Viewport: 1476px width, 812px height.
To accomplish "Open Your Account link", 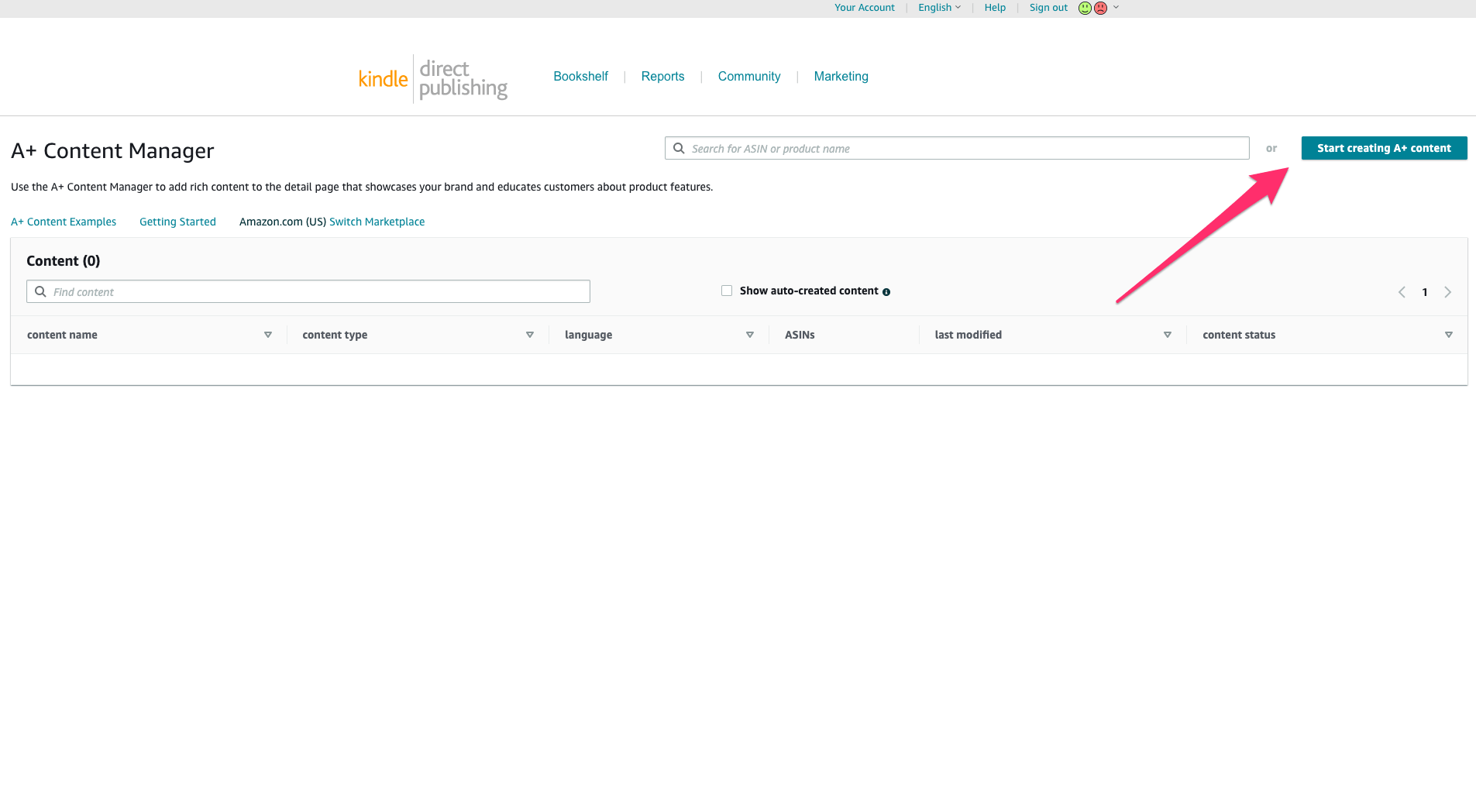I will tap(864, 8).
